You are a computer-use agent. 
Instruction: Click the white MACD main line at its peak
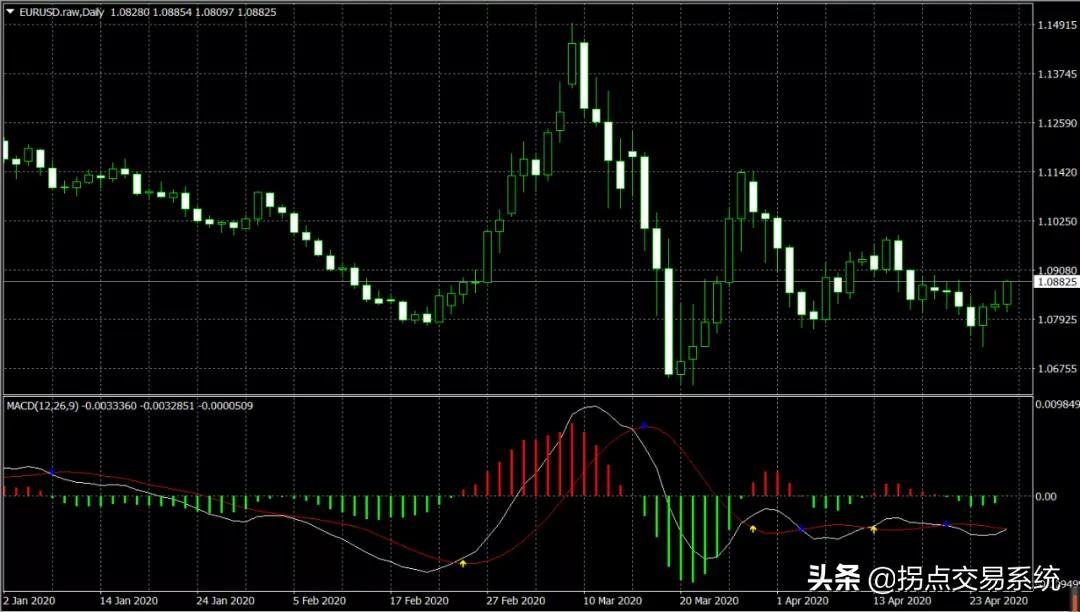coord(593,406)
